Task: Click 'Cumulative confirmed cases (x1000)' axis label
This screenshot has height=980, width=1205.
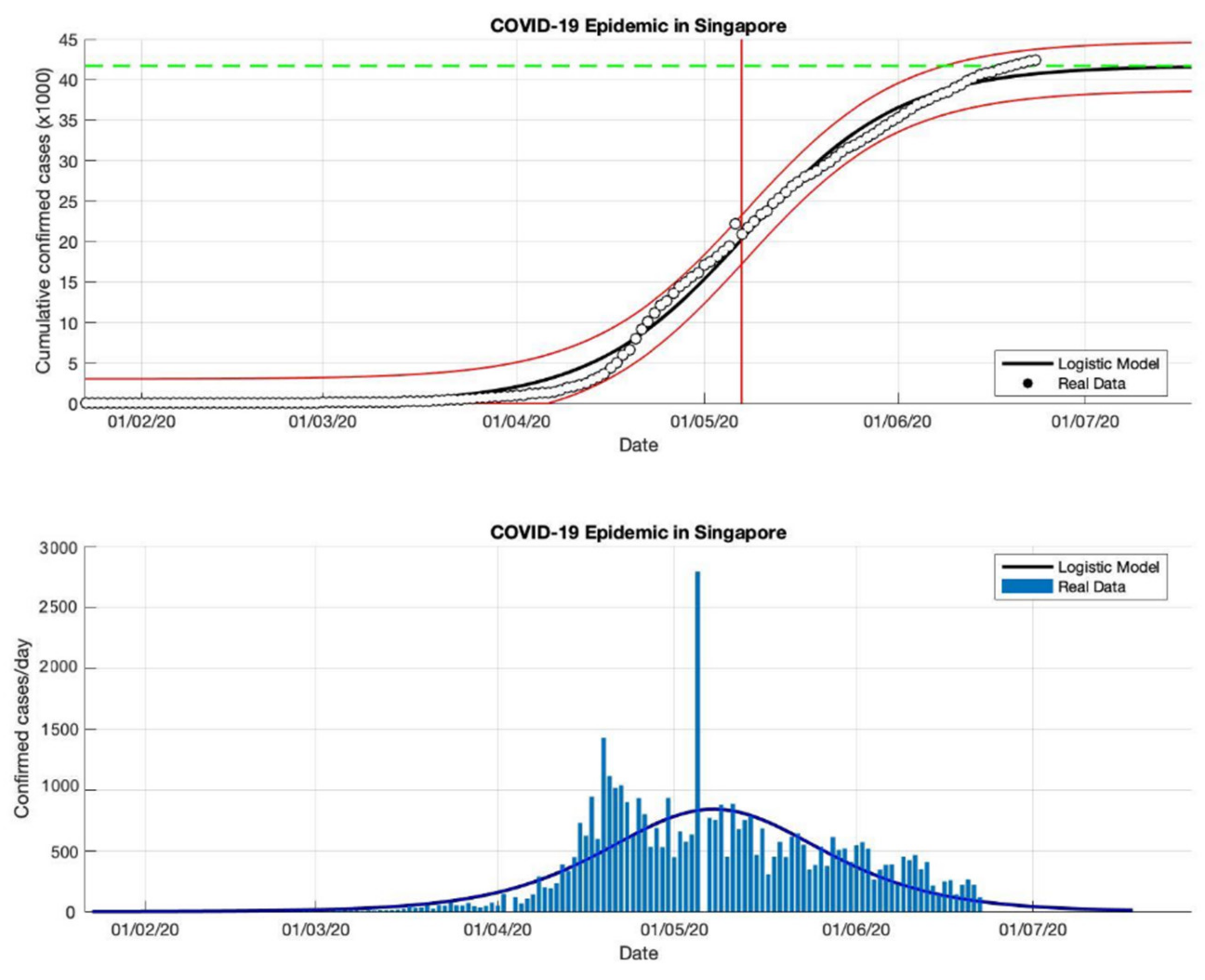Action: (x=43, y=220)
